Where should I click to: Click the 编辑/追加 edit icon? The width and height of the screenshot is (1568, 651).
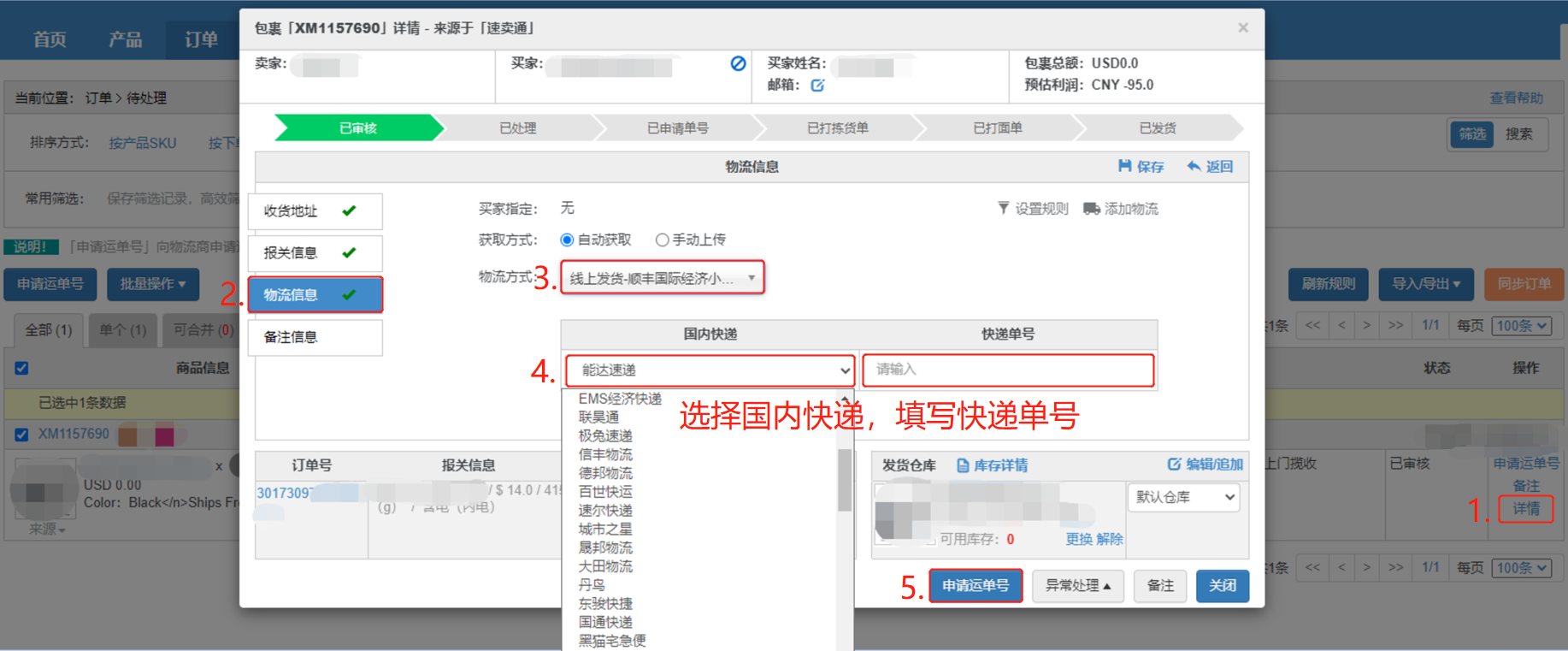[1174, 464]
